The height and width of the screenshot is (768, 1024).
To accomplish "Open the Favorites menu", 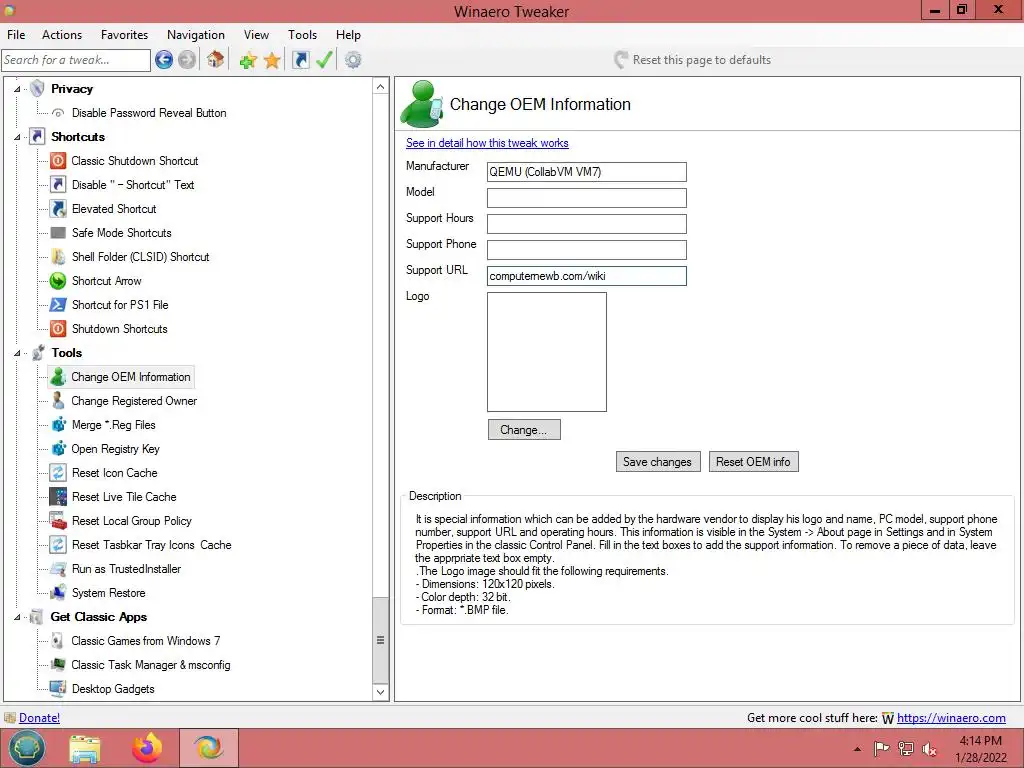I will (124, 35).
